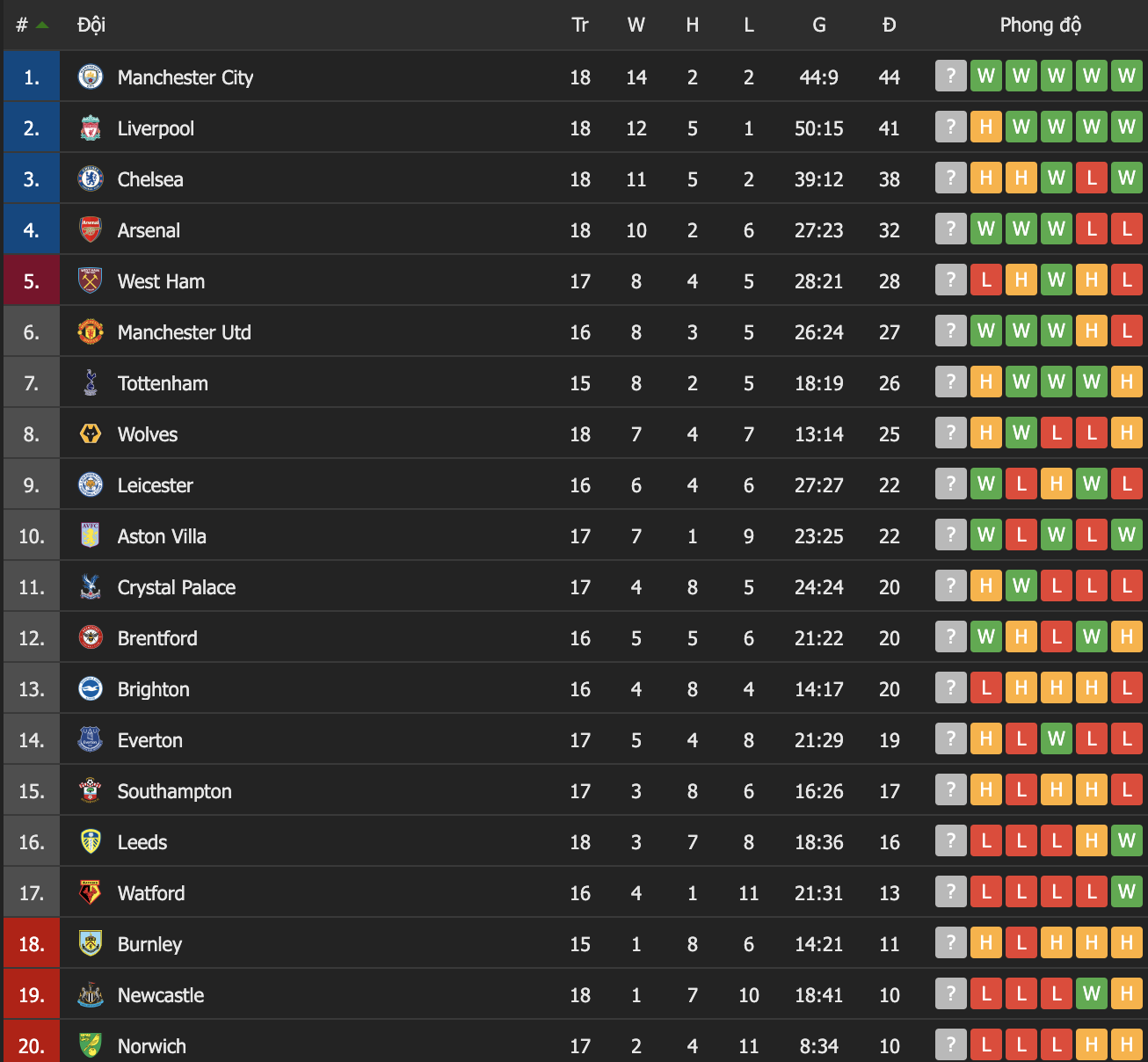Click the Đội column header

click(91, 25)
